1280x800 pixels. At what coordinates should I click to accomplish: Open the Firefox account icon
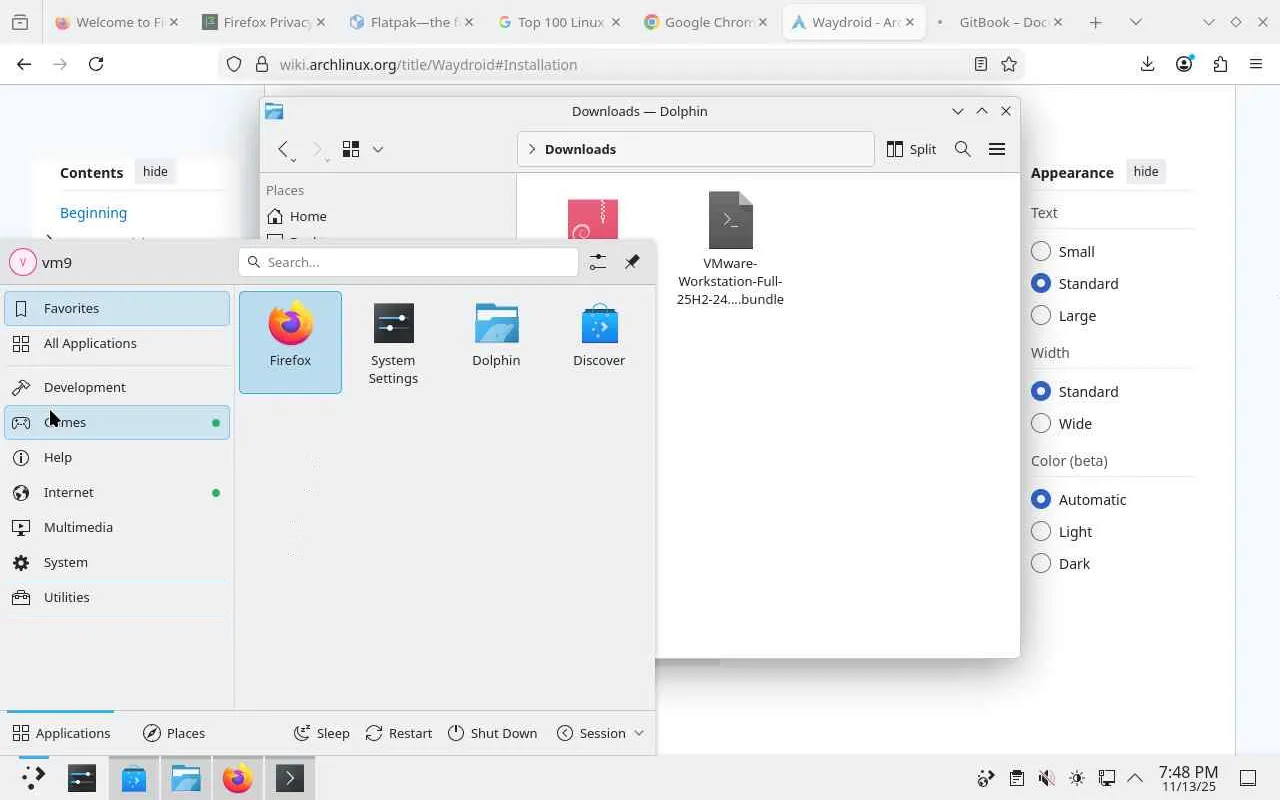coord(1184,64)
